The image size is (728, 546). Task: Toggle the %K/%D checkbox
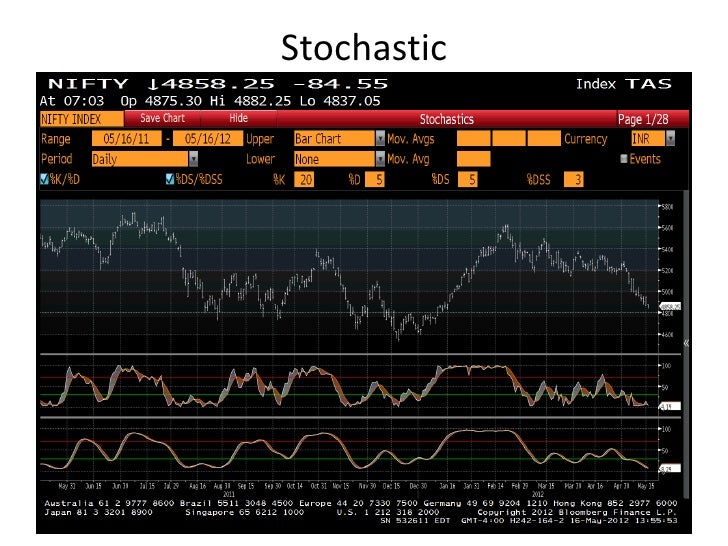pos(45,179)
